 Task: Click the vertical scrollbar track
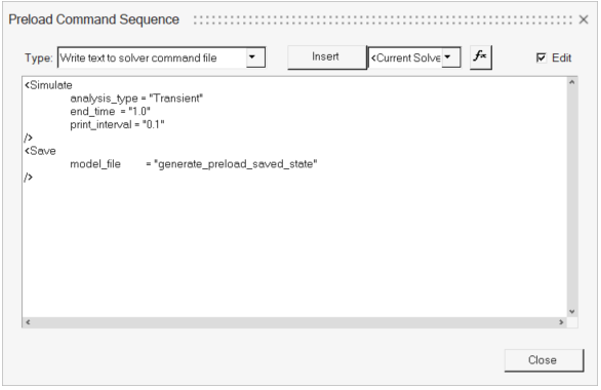coord(572,197)
